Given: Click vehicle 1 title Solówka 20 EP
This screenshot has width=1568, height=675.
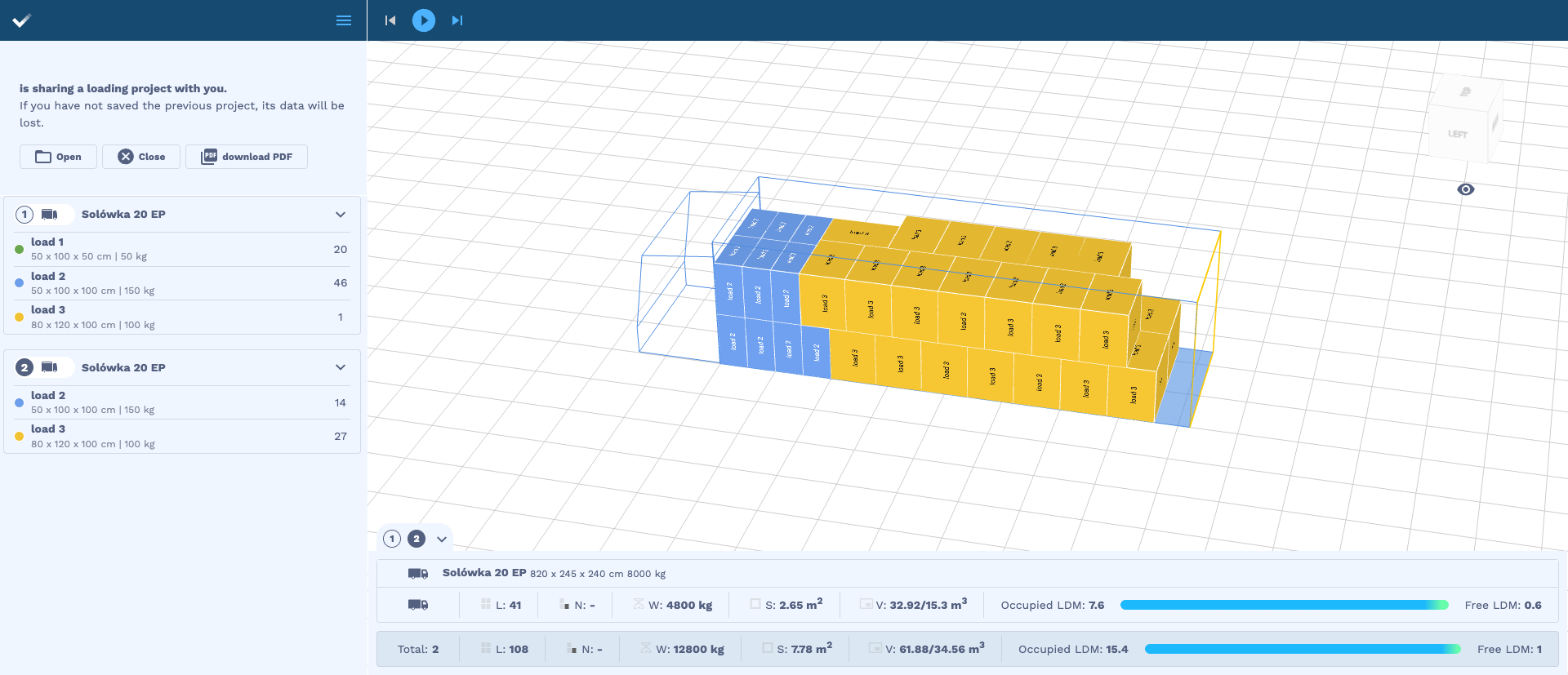Looking at the screenshot, I should pyautogui.click(x=123, y=215).
